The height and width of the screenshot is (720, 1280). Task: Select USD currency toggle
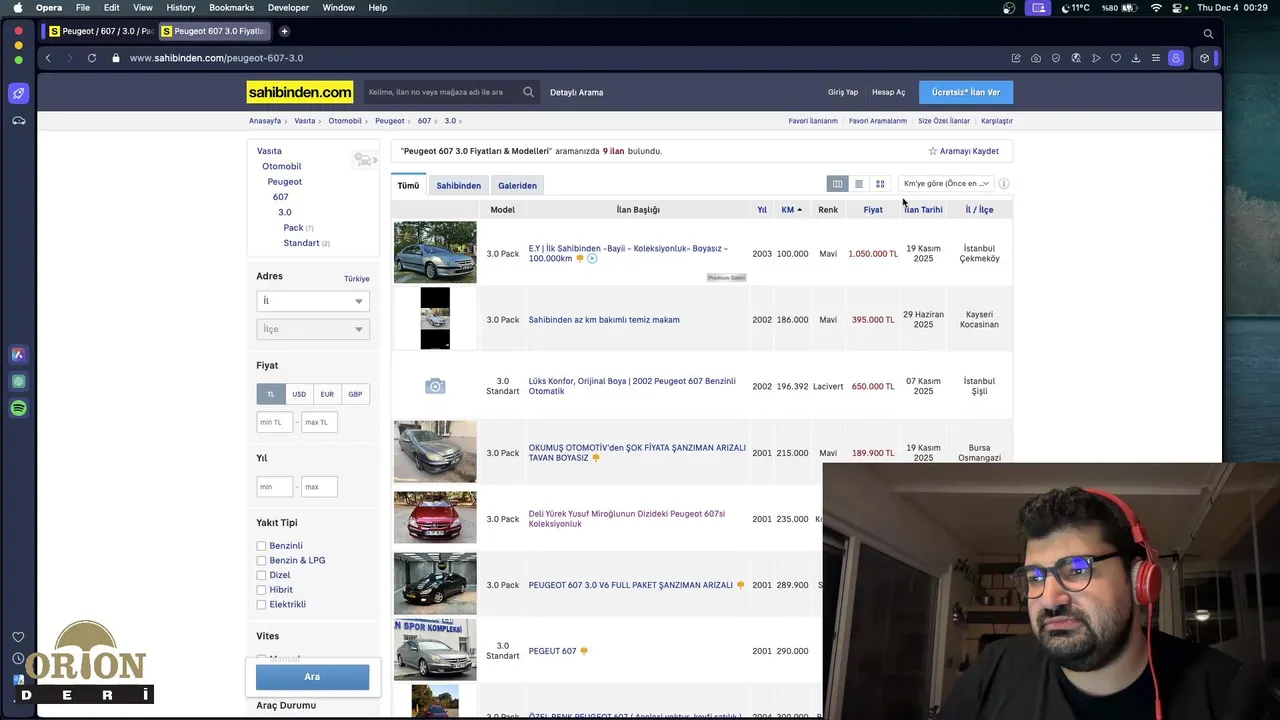click(x=299, y=394)
